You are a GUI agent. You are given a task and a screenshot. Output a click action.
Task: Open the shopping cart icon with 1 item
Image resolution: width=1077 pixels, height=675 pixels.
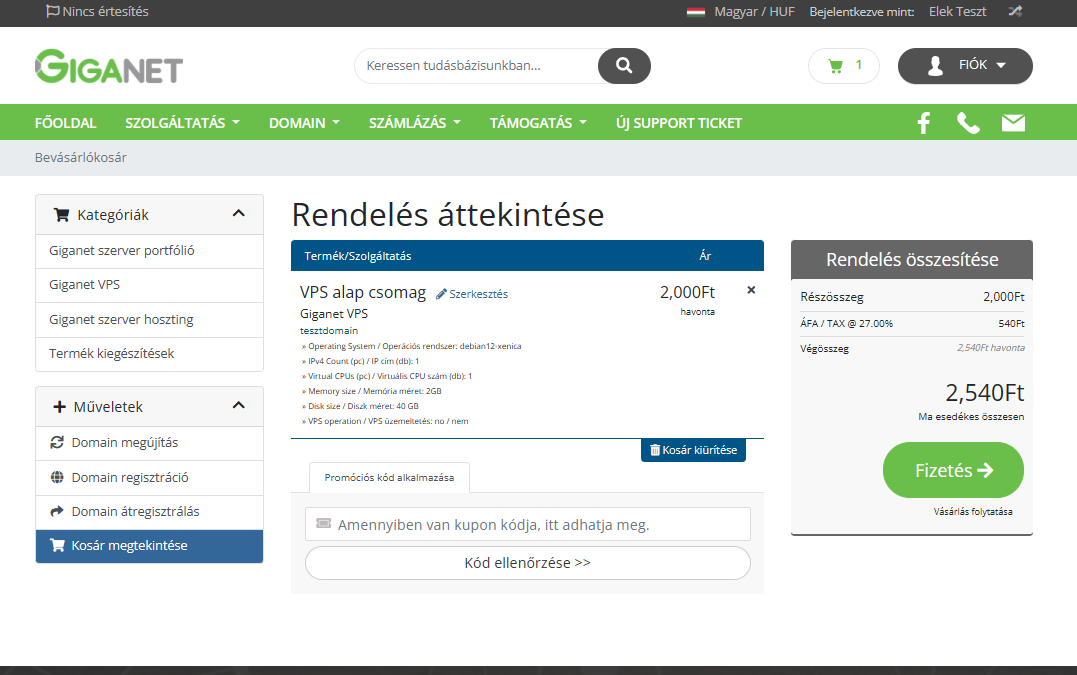[843, 66]
